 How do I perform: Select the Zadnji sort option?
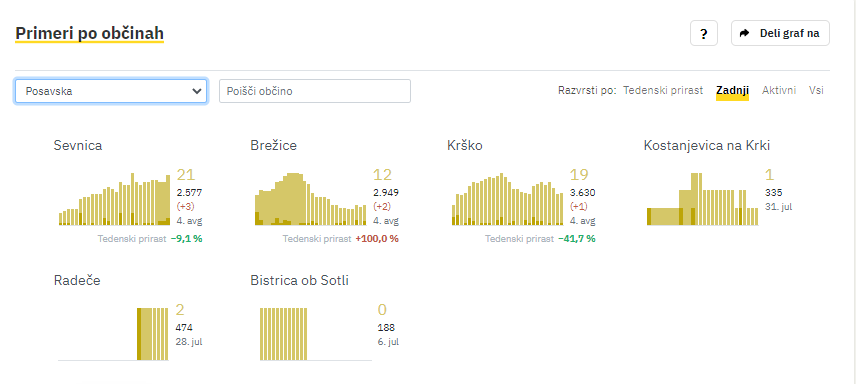tap(732, 91)
